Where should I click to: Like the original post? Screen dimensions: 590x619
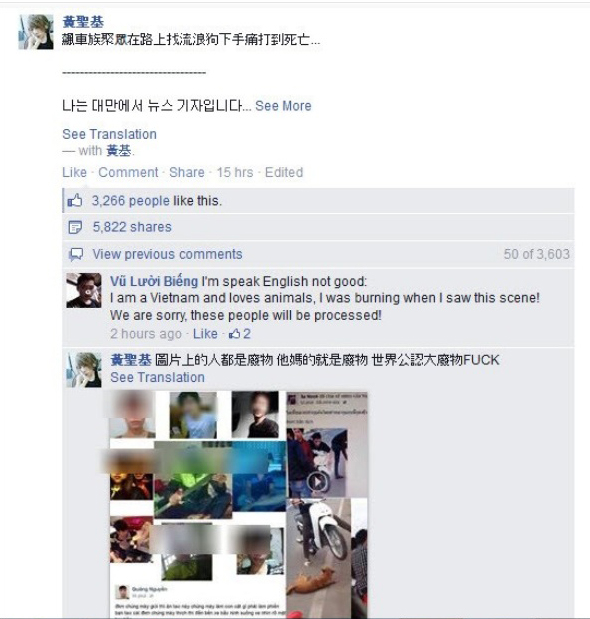pos(74,173)
